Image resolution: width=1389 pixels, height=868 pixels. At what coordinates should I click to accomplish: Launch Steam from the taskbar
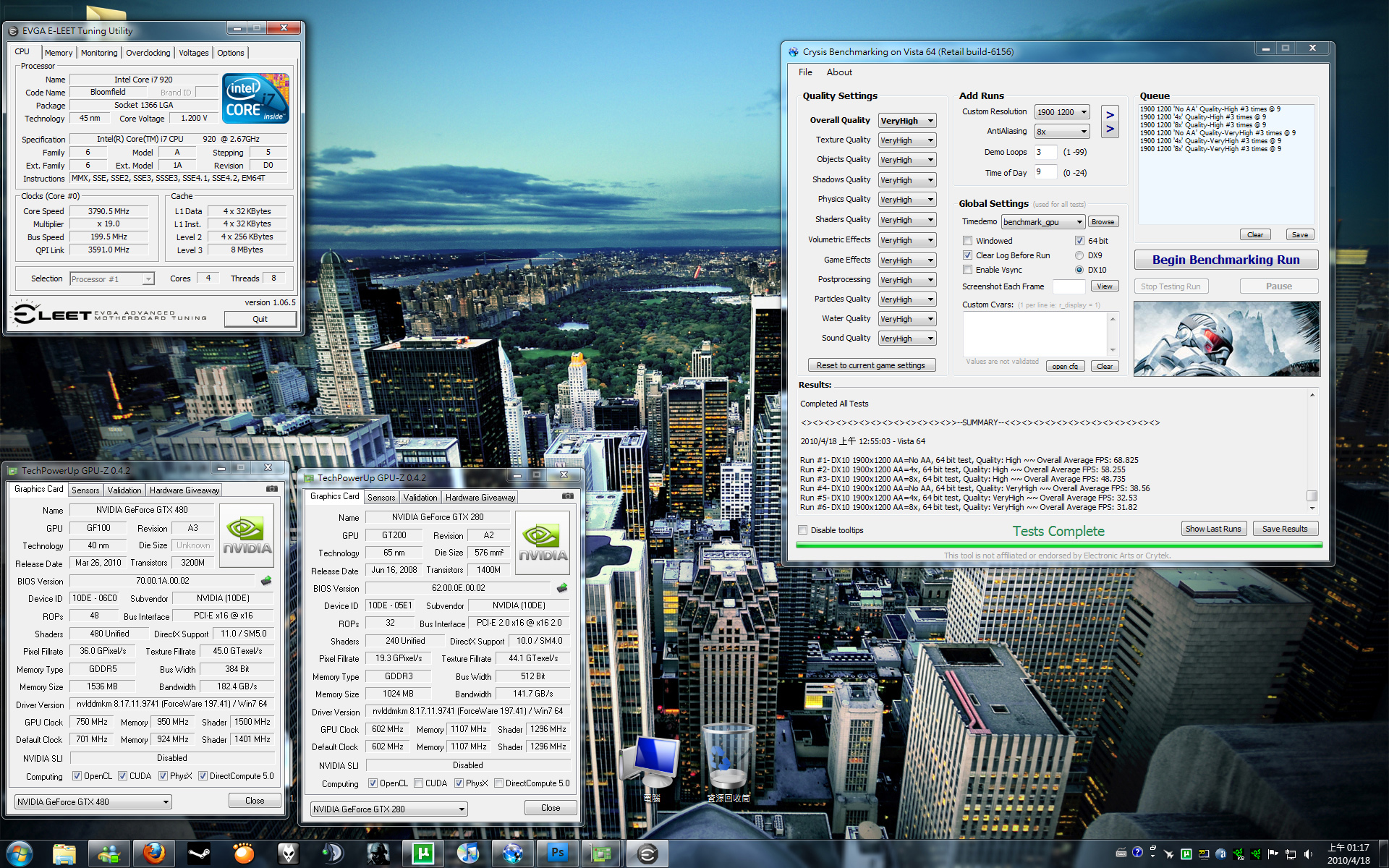(x=199, y=854)
